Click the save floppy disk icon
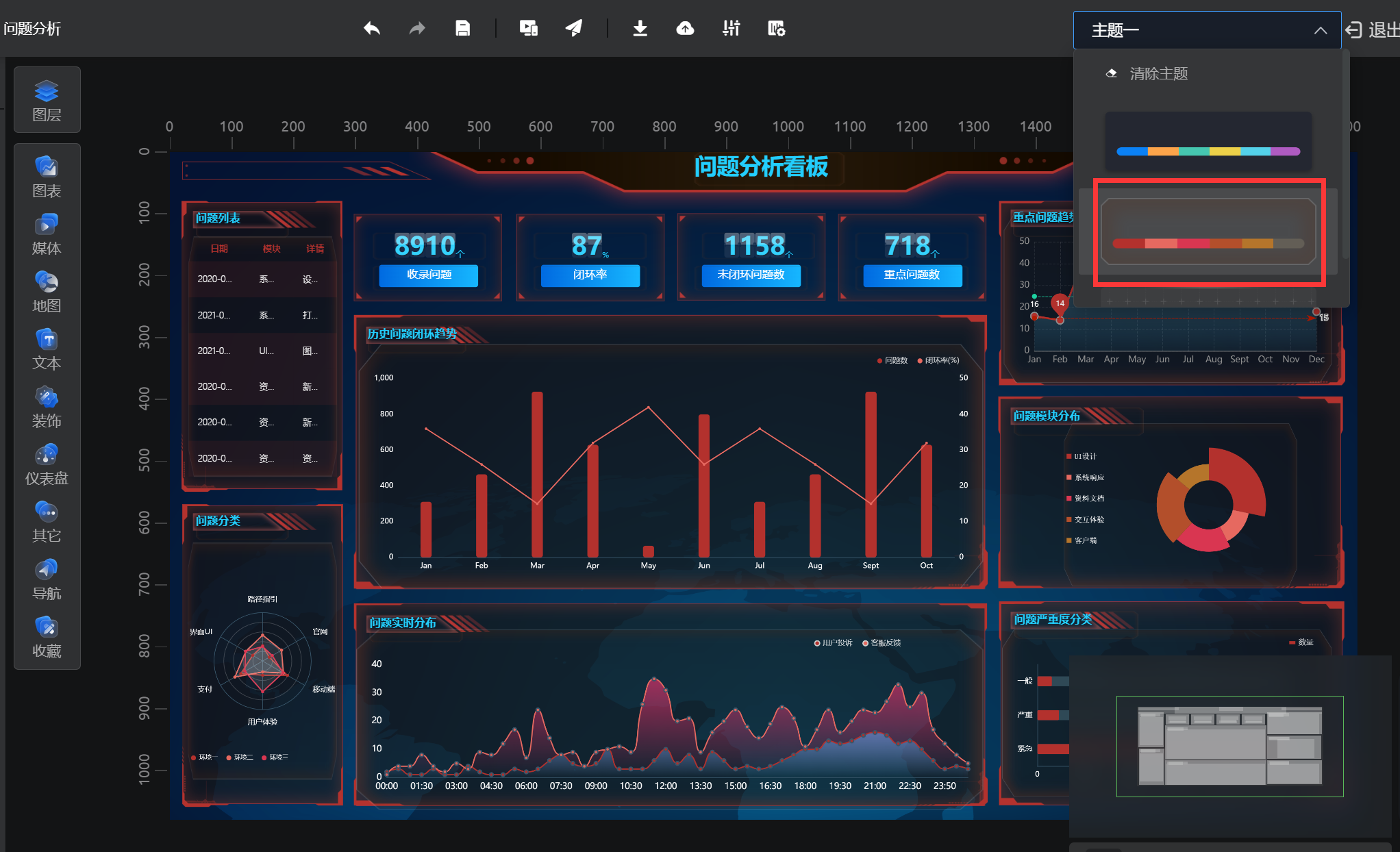 coord(463,28)
